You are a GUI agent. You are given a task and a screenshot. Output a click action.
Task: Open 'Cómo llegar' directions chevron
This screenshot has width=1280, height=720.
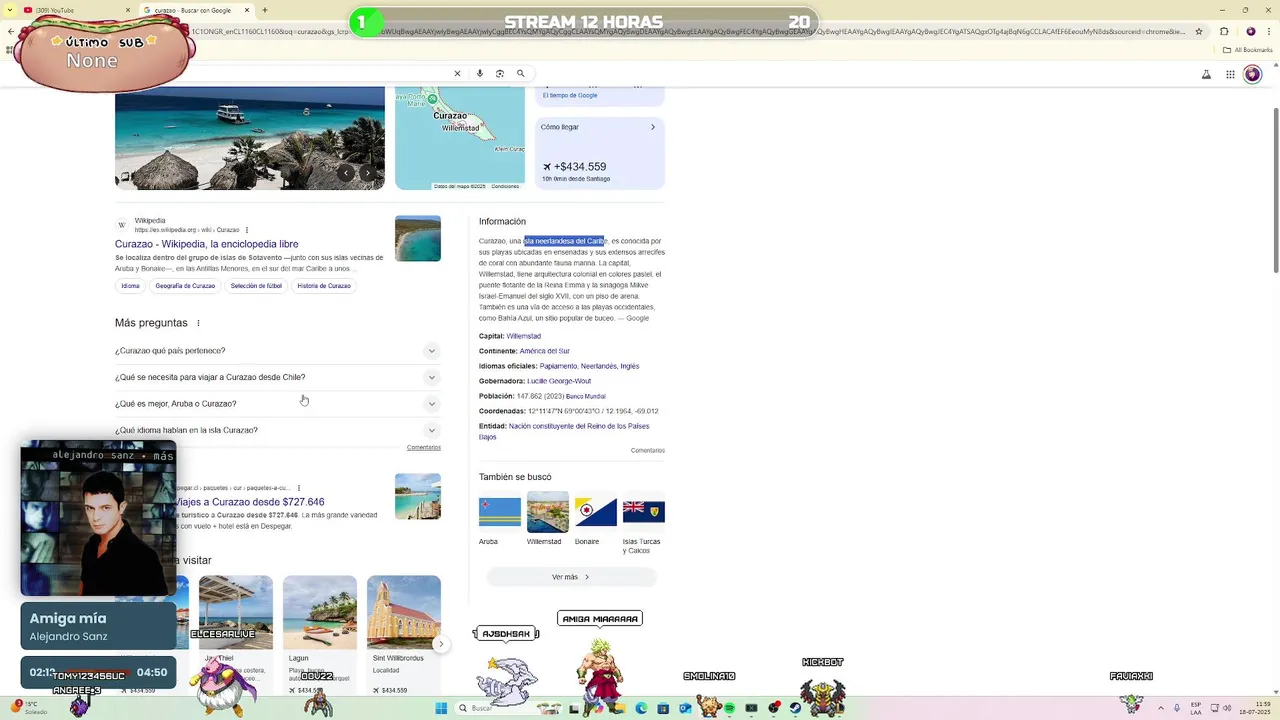[x=653, y=127]
